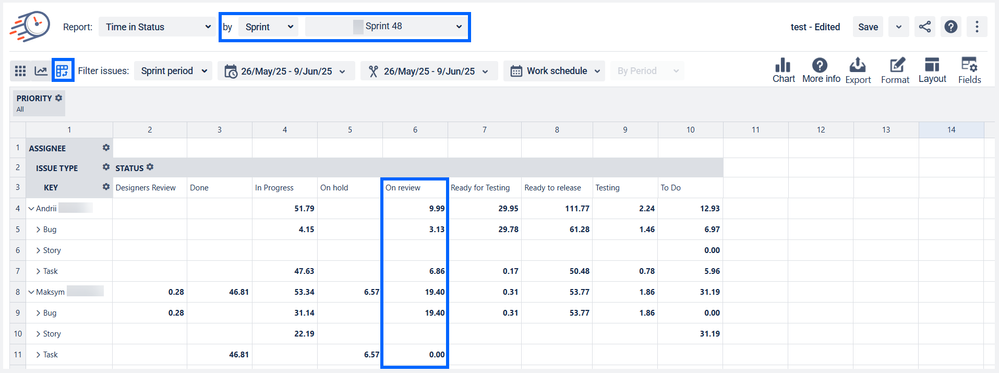The image size is (999, 373).
Task: Open ISSUE TYPE field gear settings
Action: click(106, 167)
